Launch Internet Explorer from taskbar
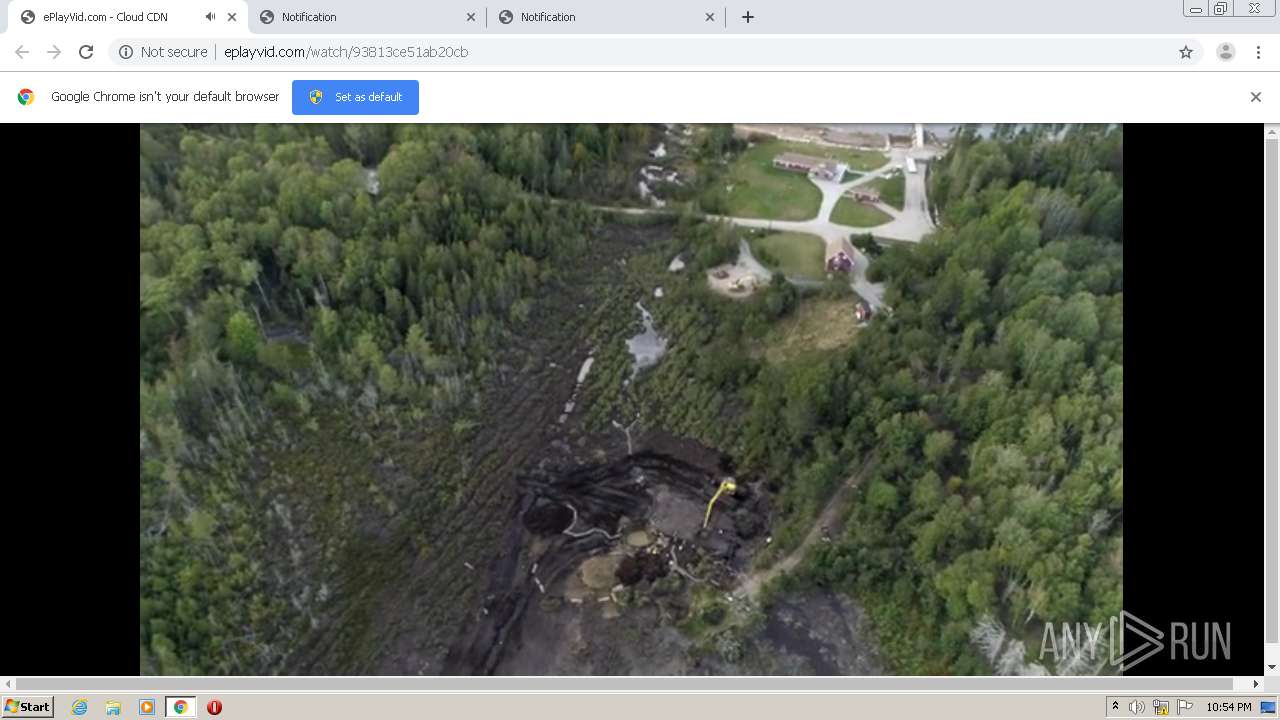The image size is (1280, 720). [x=80, y=707]
